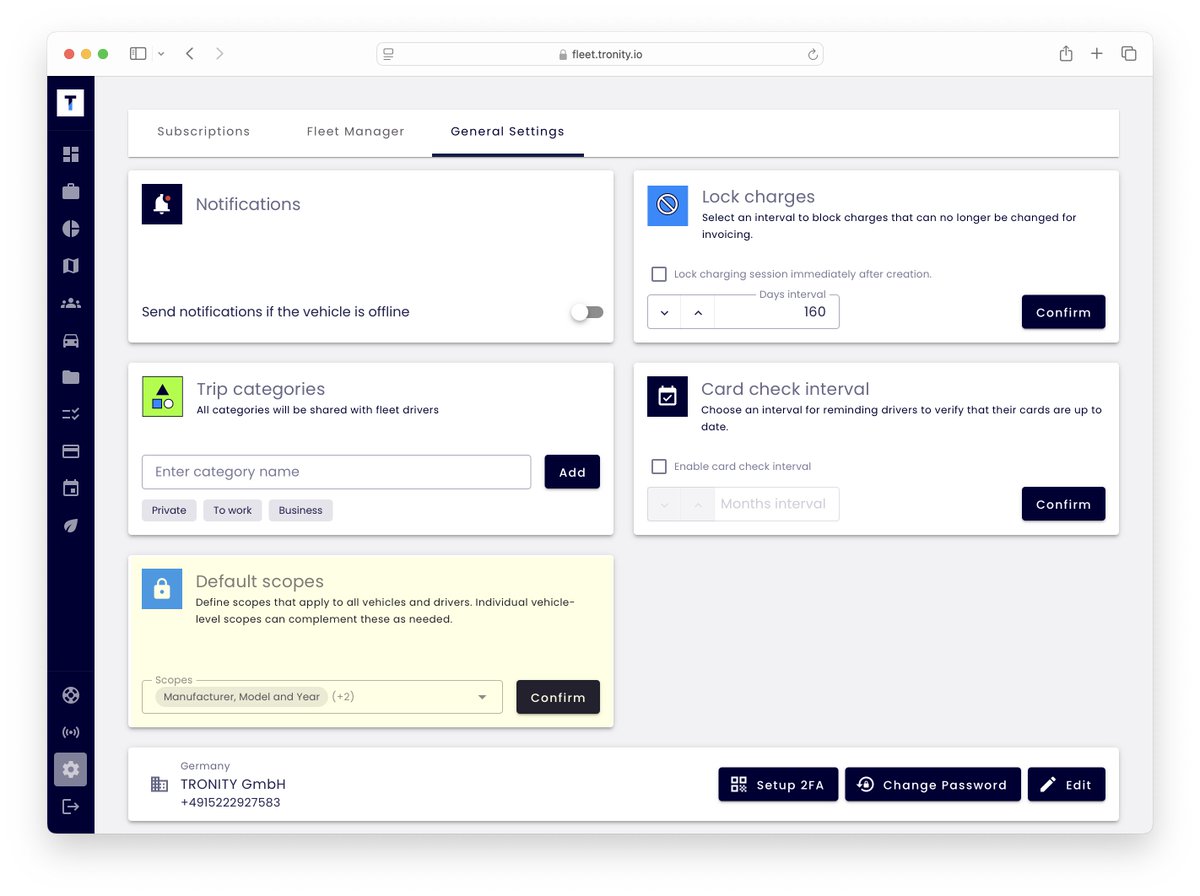
Task: Select the To work category chip
Action: point(232,510)
